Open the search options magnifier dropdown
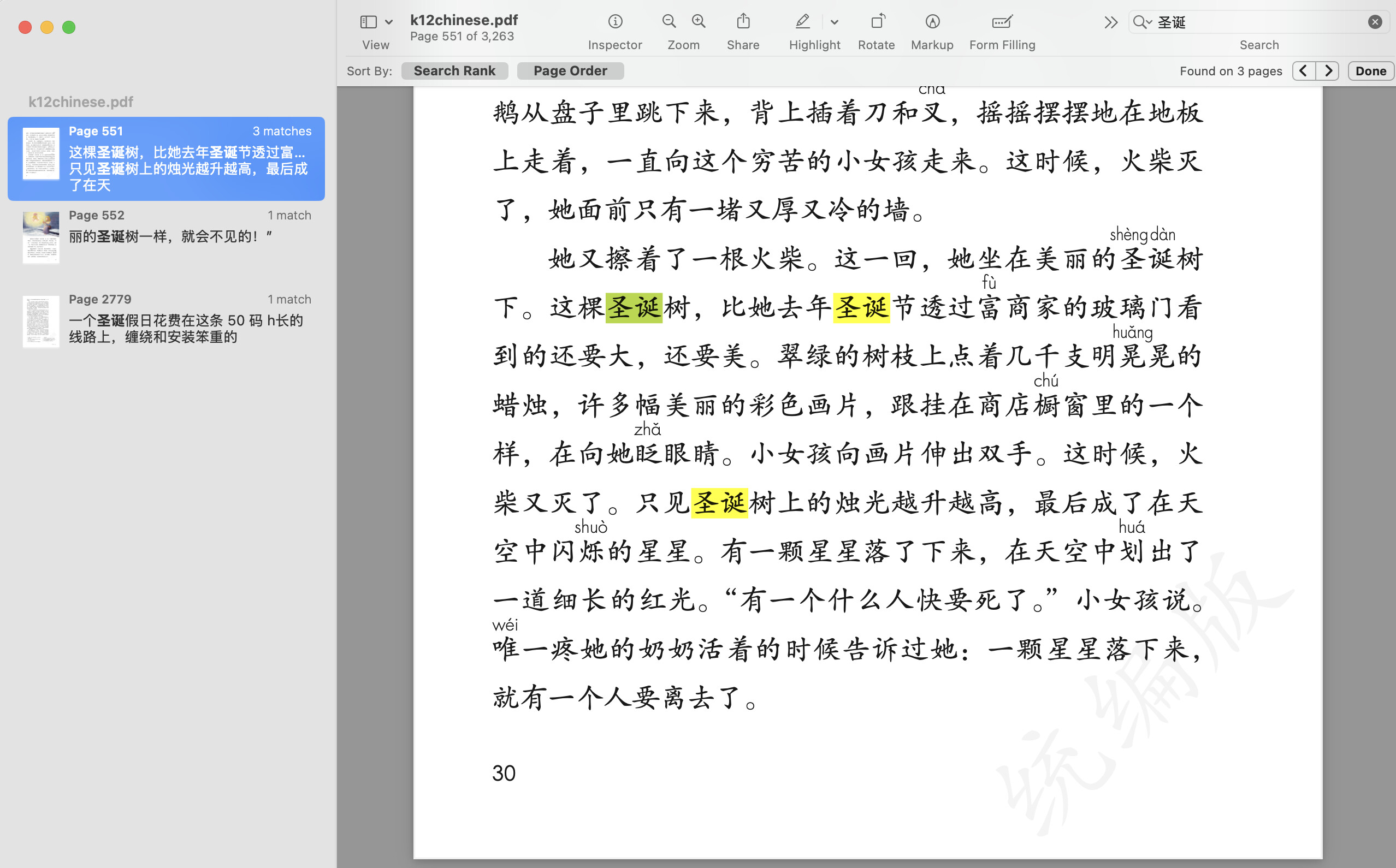1396x868 pixels. pos(1142,22)
